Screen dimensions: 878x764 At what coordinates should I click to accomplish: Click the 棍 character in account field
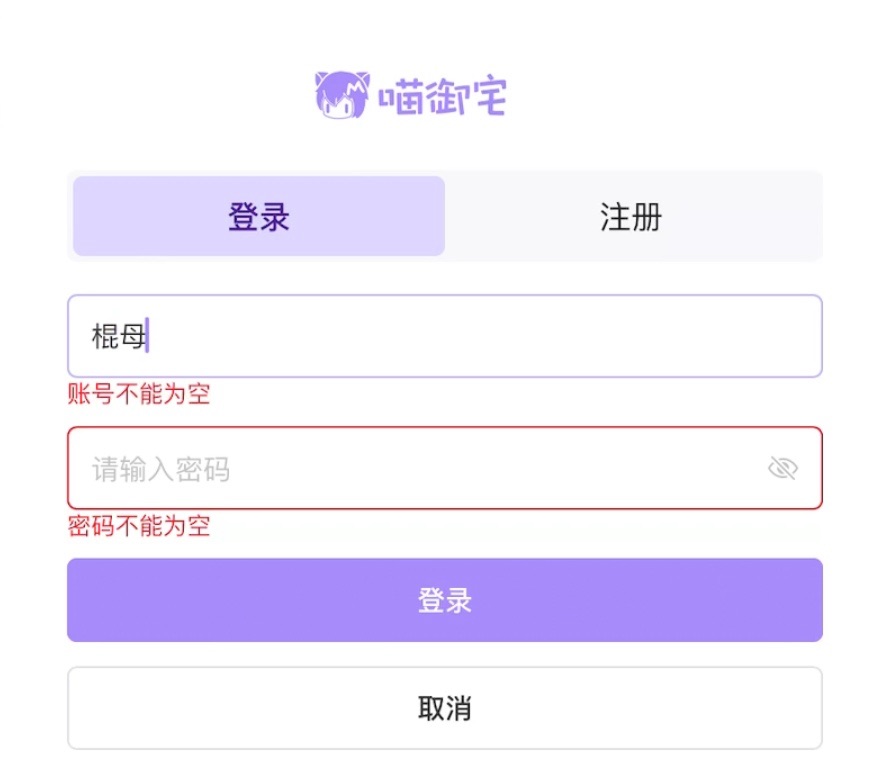coord(105,337)
